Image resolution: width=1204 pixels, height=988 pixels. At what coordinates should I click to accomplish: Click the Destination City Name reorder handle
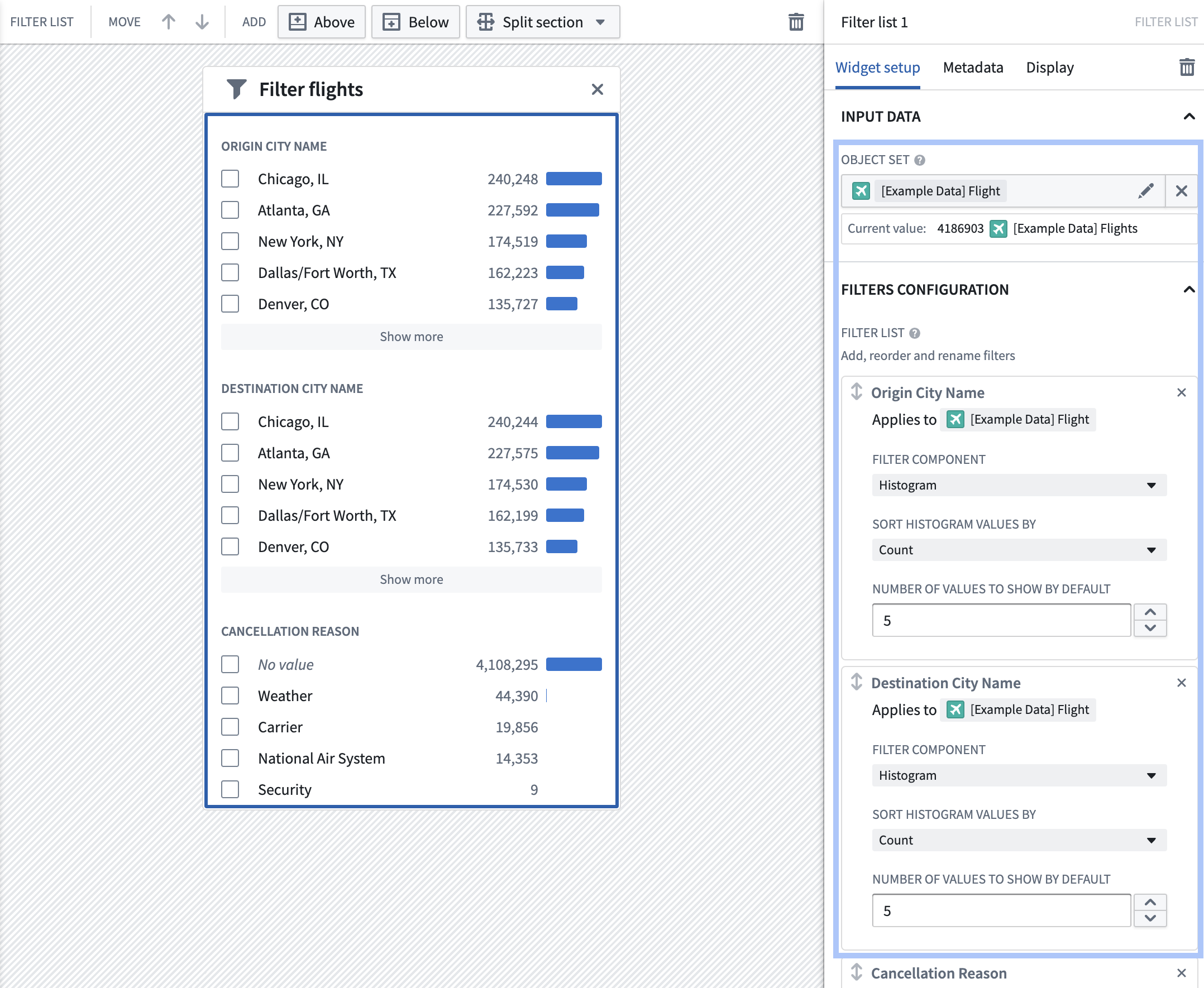(x=856, y=682)
